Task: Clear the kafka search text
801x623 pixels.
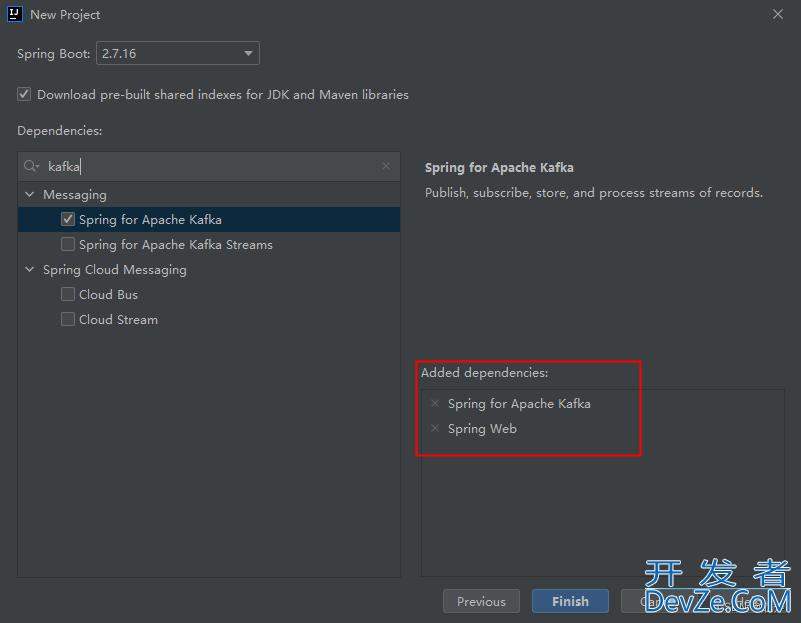Action: [x=386, y=166]
